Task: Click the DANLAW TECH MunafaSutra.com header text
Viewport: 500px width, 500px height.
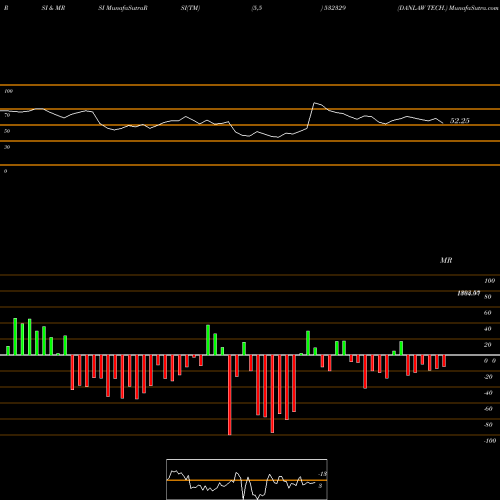Action: coord(448,8)
